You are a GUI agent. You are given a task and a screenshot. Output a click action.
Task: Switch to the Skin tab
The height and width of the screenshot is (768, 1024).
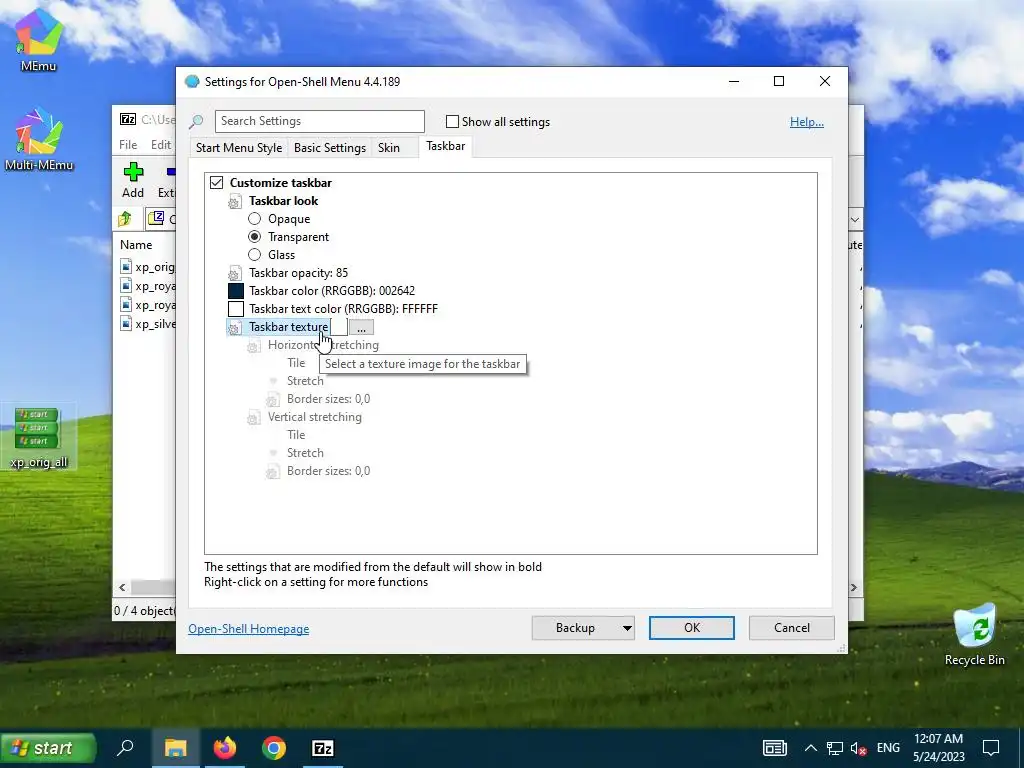point(389,148)
